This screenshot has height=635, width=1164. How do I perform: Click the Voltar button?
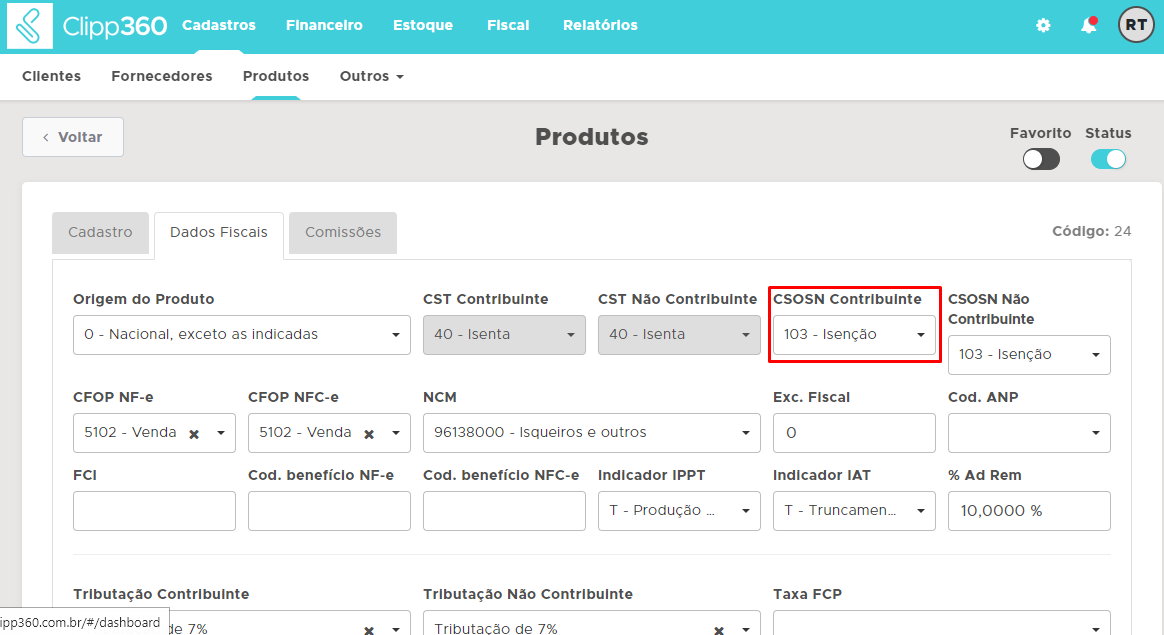[73, 137]
